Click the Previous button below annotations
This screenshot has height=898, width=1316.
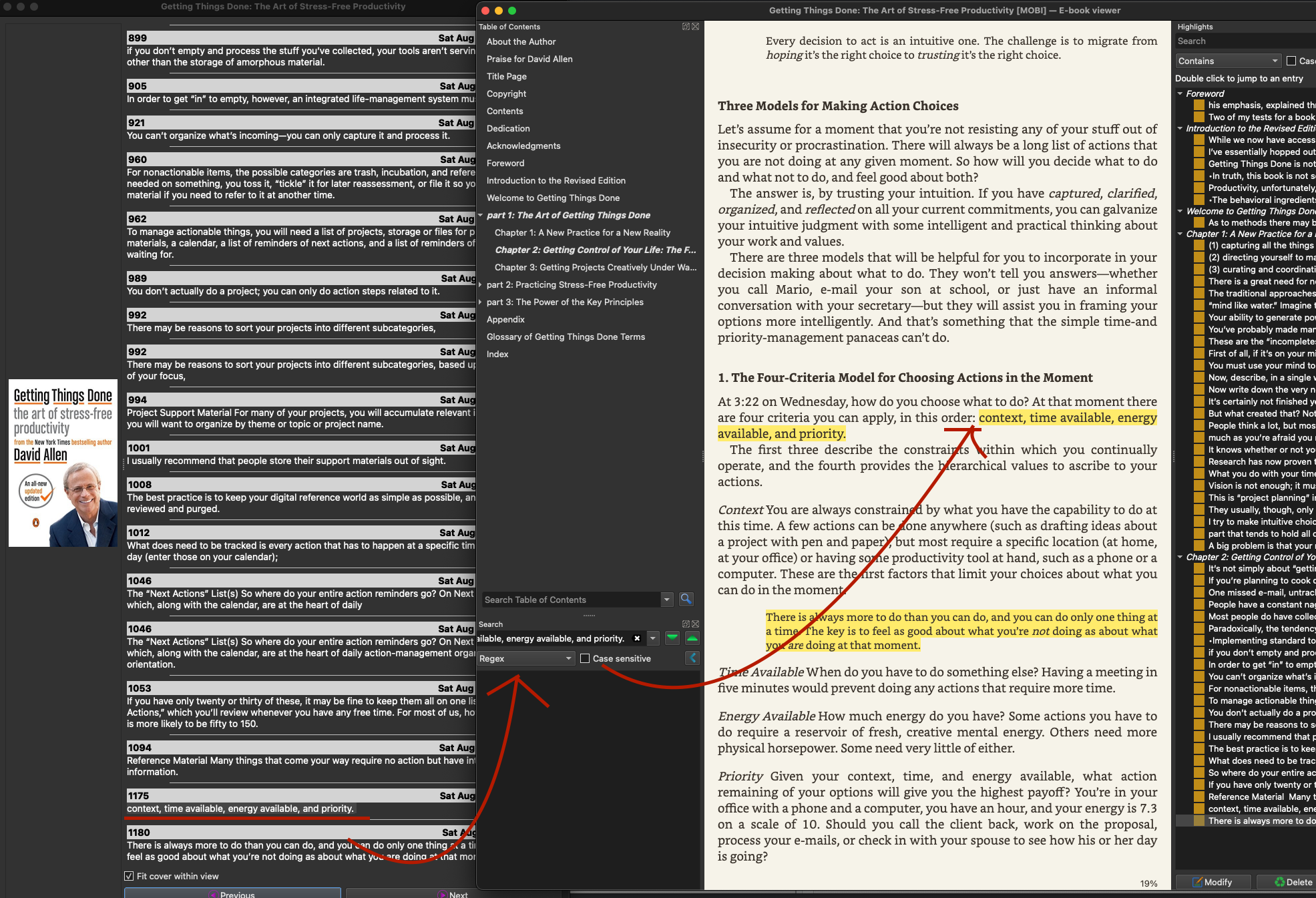[x=232, y=893]
